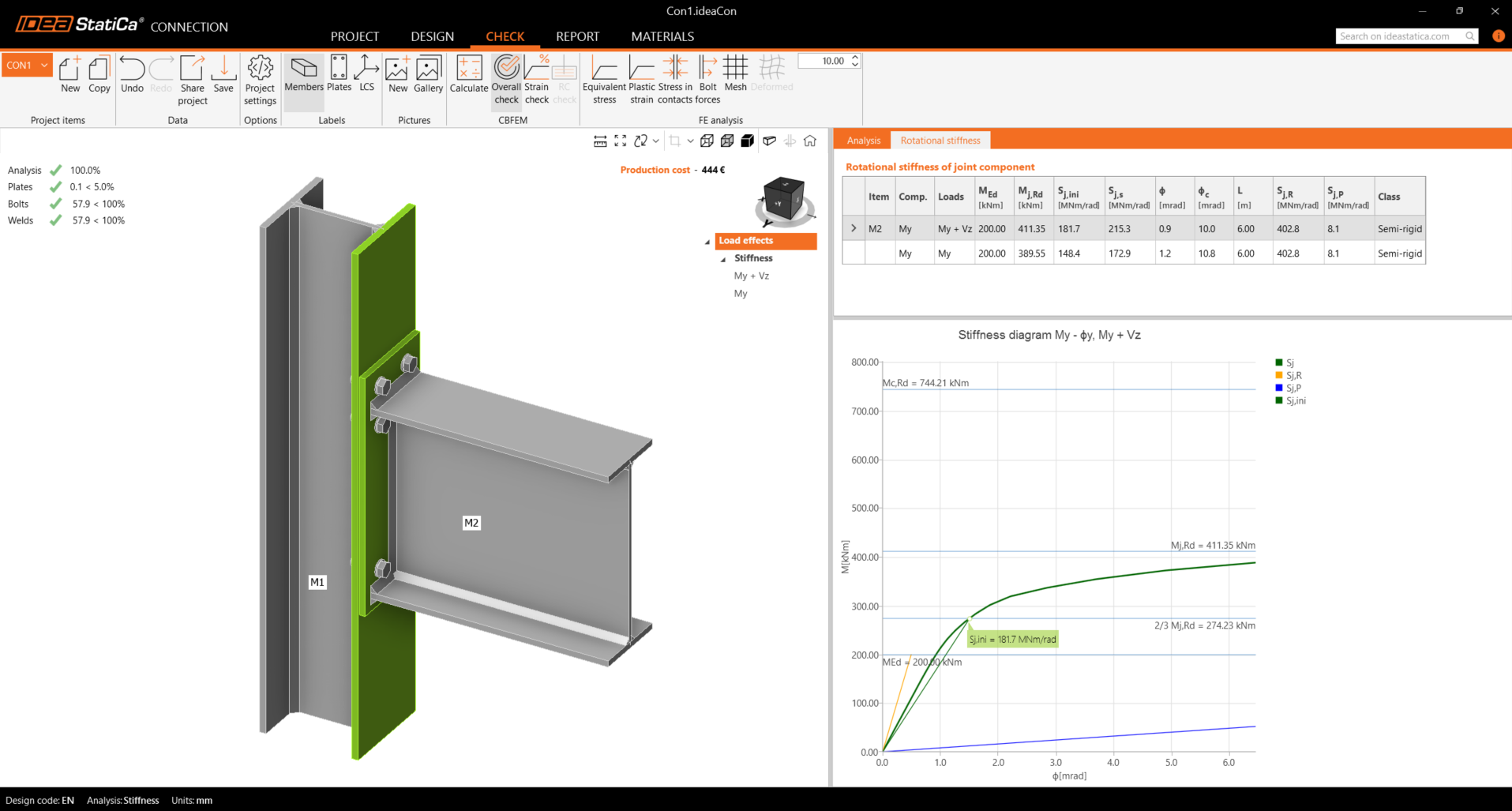
Task: Select the My + Vz load effect
Action: point(751,276)
